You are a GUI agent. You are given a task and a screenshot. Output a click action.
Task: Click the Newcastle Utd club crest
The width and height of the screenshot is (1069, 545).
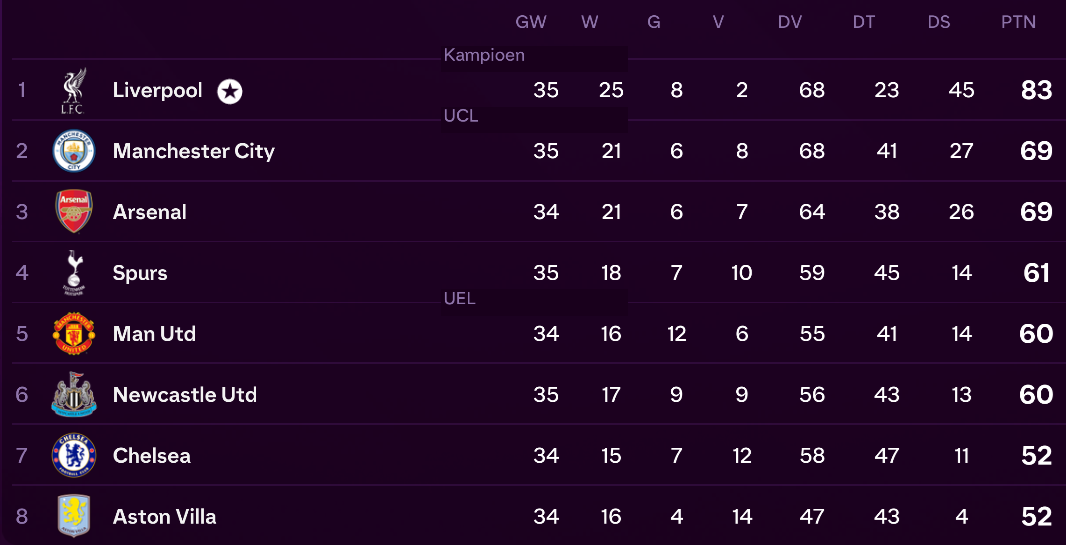click(x=73, y=395)
